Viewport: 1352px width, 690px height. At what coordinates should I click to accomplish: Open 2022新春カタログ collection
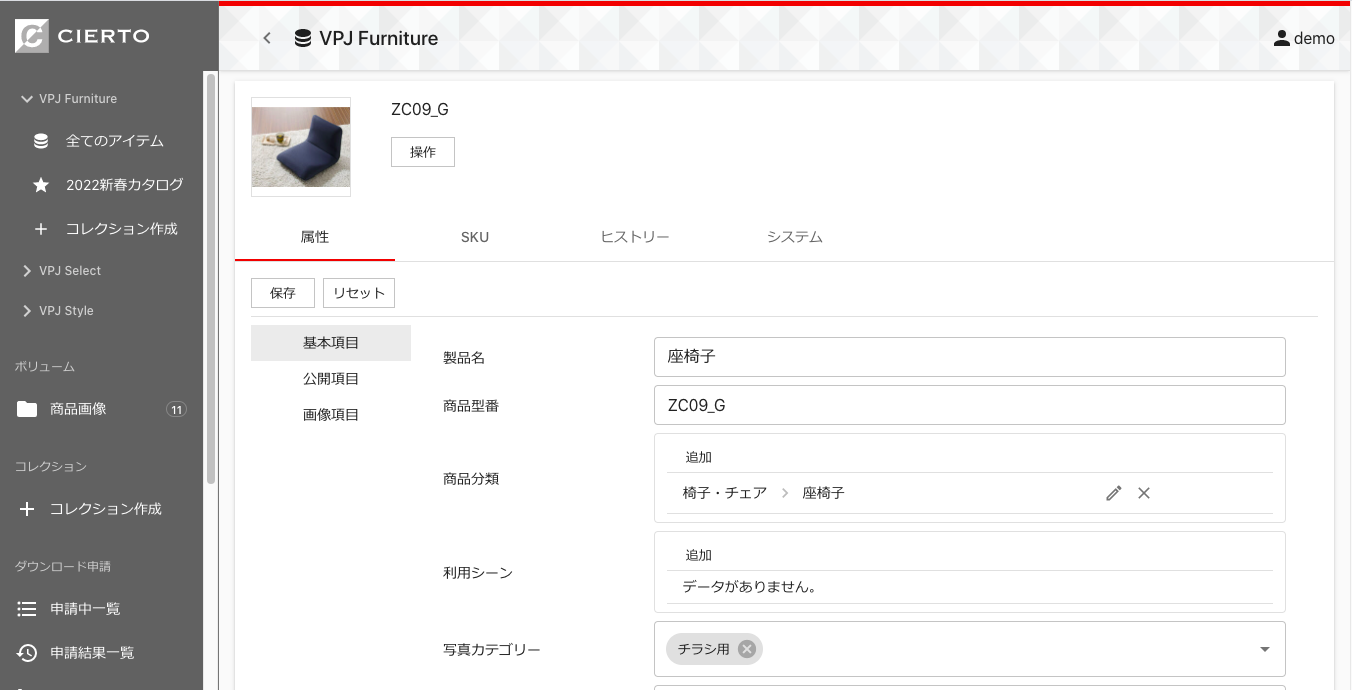(125, 185)
